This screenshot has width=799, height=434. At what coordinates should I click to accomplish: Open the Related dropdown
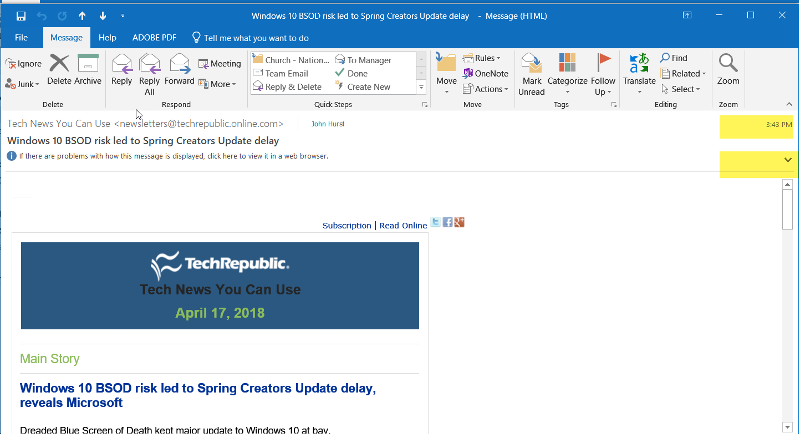point(683,73)
